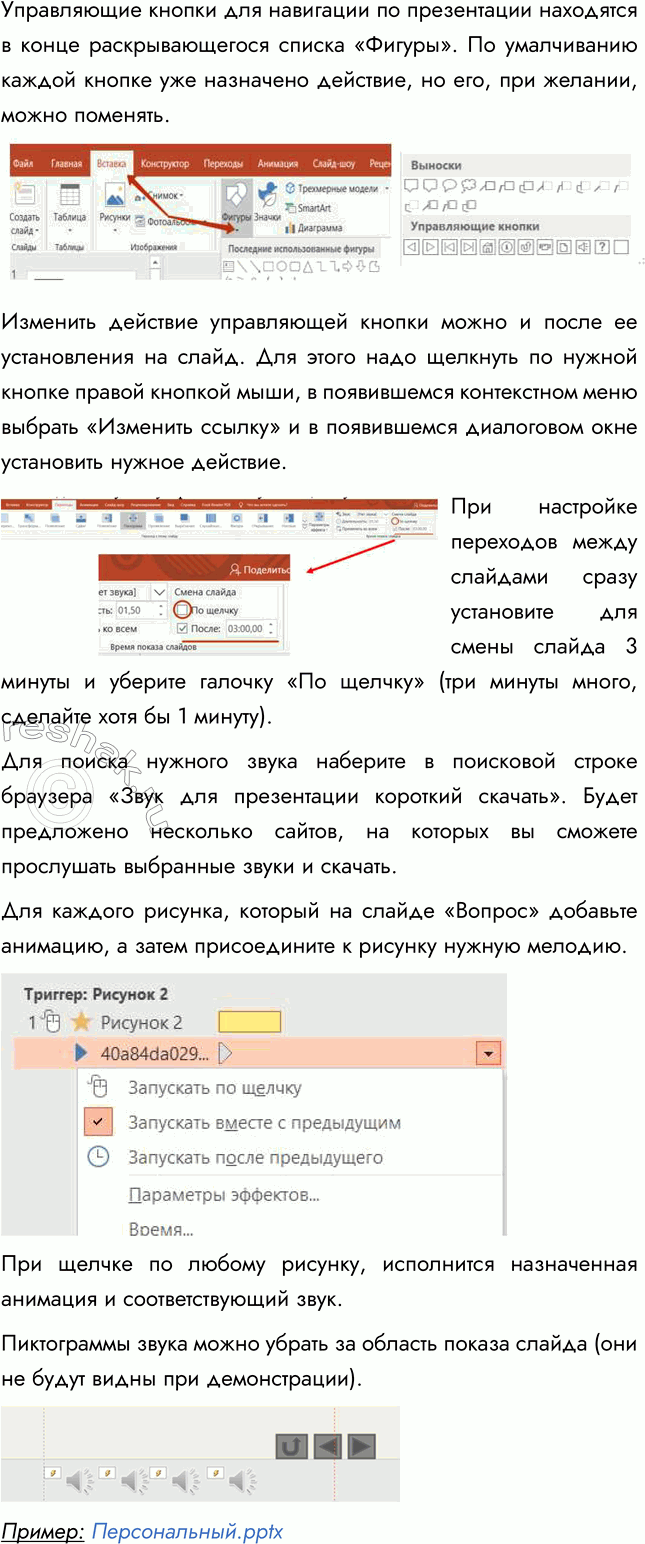Screen dimensions: 645x1544
Task: Click the Поделиться share button
Action: click(x=260, y=569)
